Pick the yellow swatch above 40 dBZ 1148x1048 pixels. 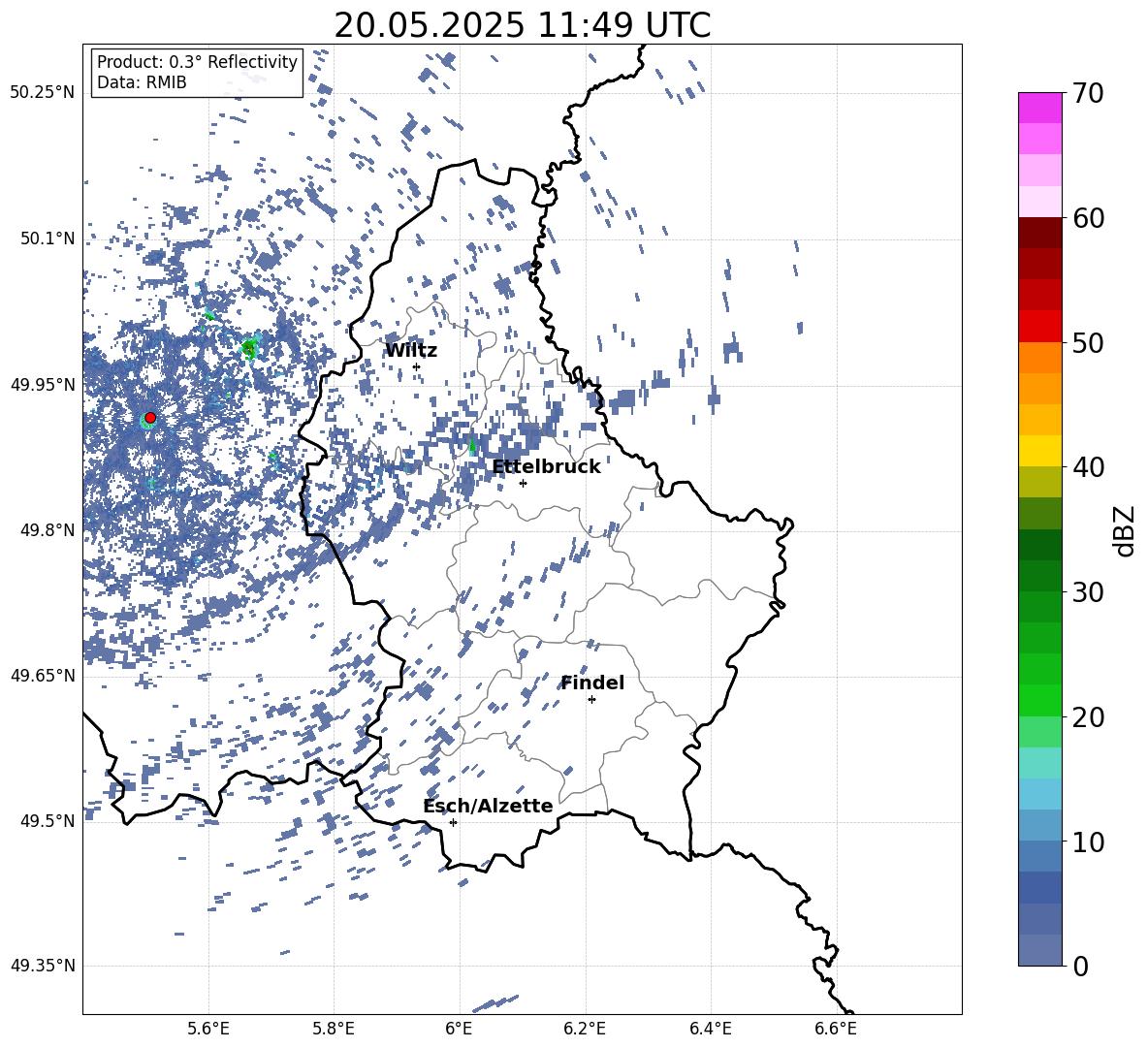coord(1039,451)
